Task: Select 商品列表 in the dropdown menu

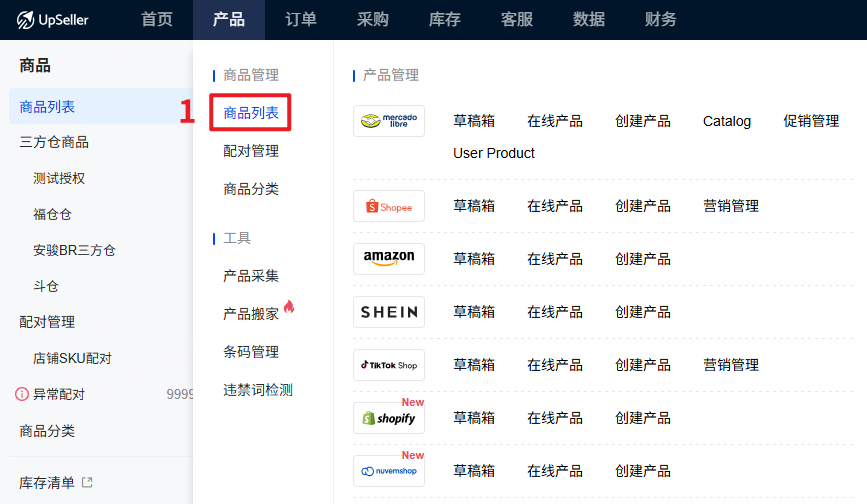Action: pyautogui.click(x=251, y=113)
